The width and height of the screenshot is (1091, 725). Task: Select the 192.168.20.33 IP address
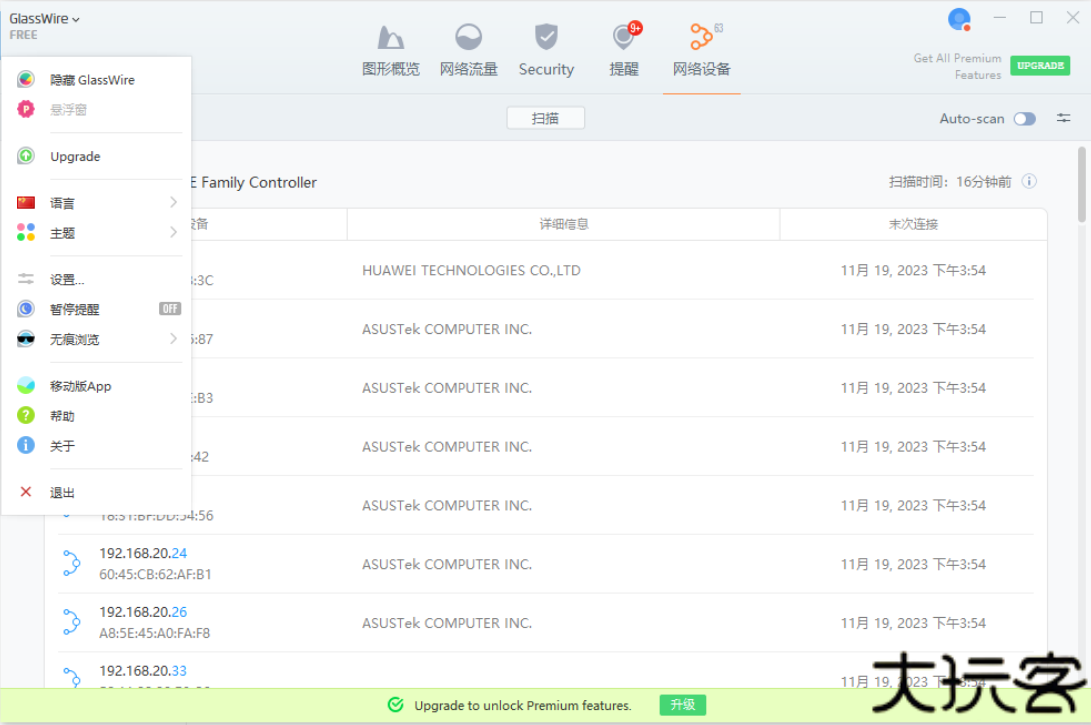click(143, 671)
